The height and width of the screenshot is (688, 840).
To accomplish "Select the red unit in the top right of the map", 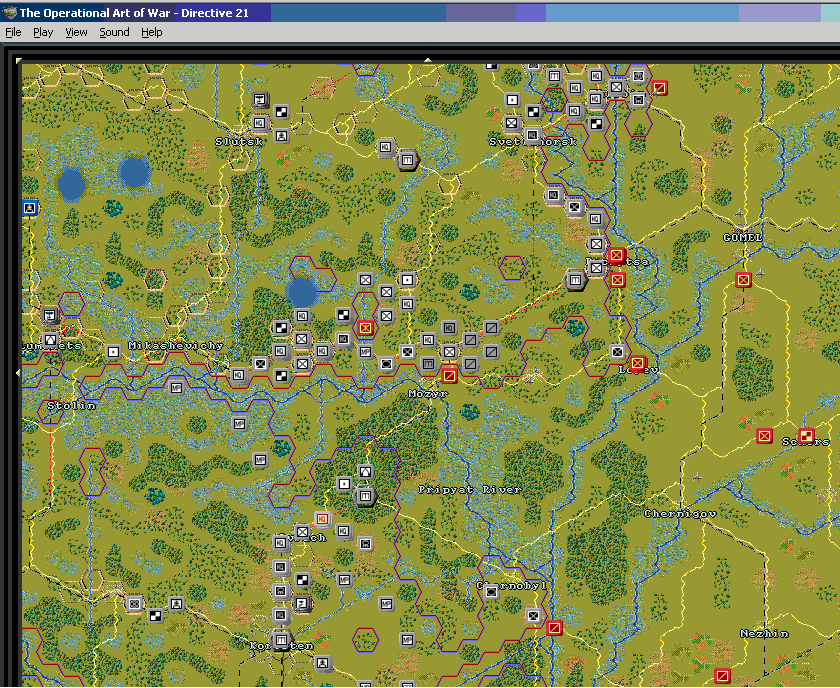I will click(659, 88).
